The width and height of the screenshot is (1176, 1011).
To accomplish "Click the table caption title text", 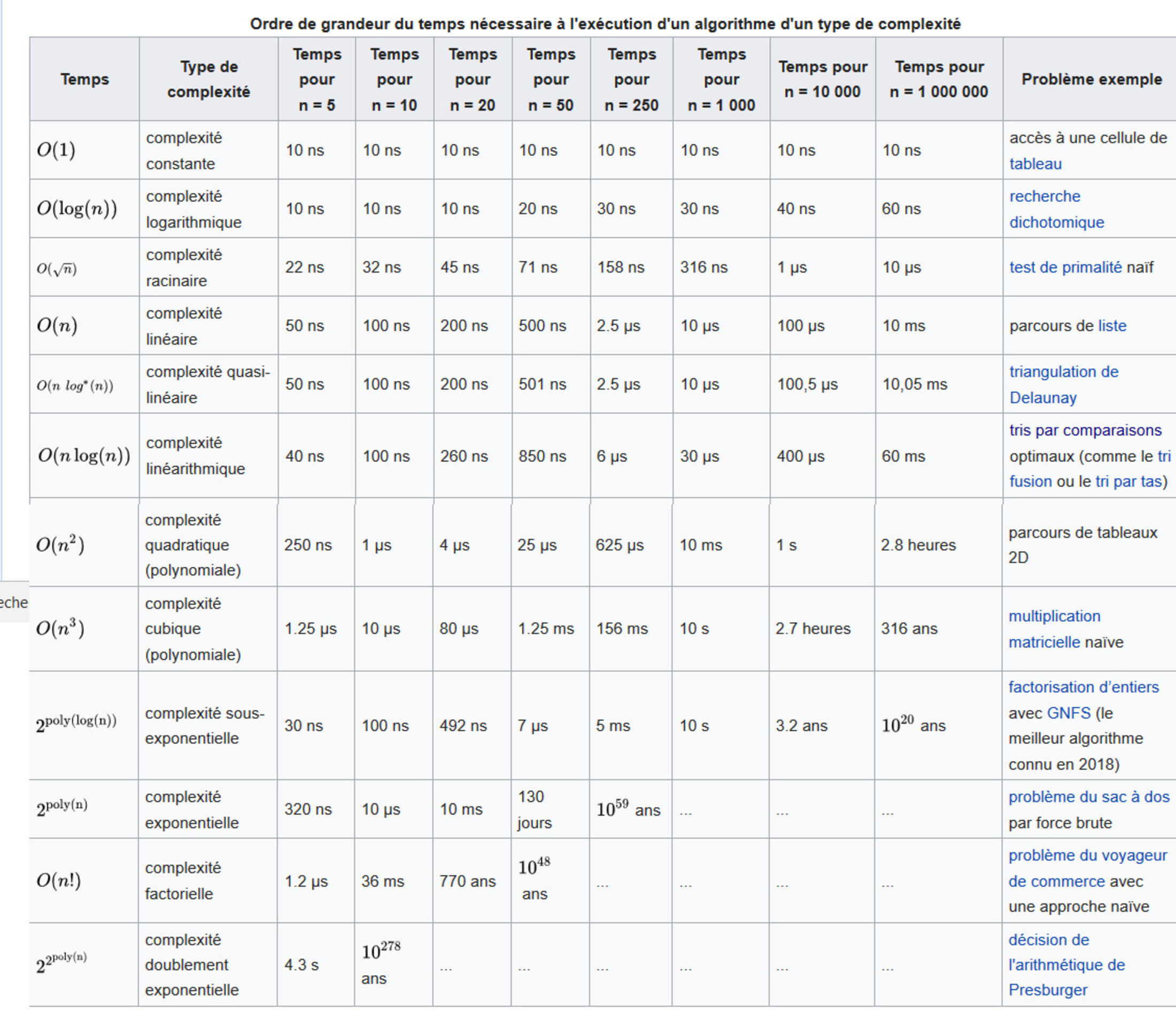I will [x=605, y=24].
